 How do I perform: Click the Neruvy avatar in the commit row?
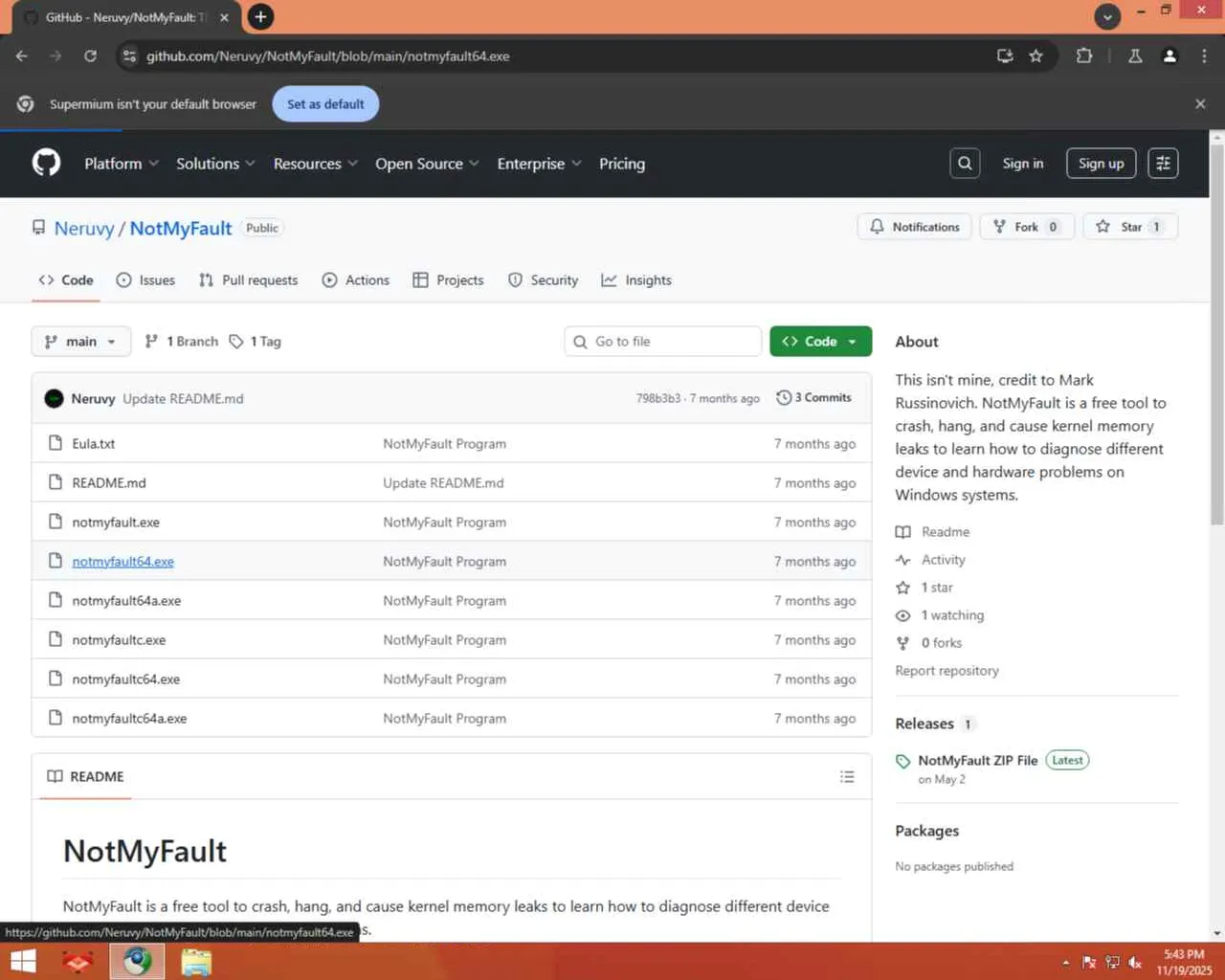[55, 398]
